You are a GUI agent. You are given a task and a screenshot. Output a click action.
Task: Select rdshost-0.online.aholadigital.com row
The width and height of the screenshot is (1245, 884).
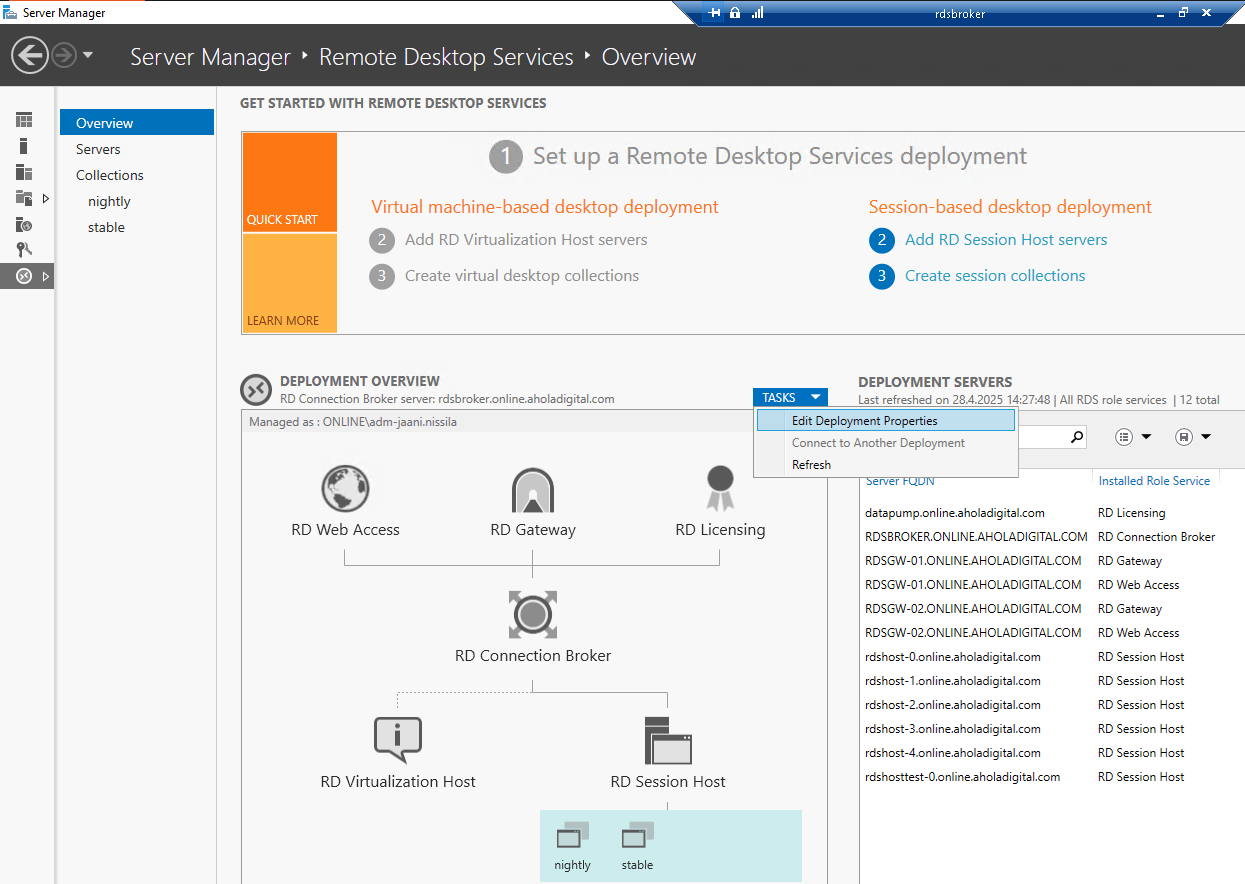point(1052,657)
